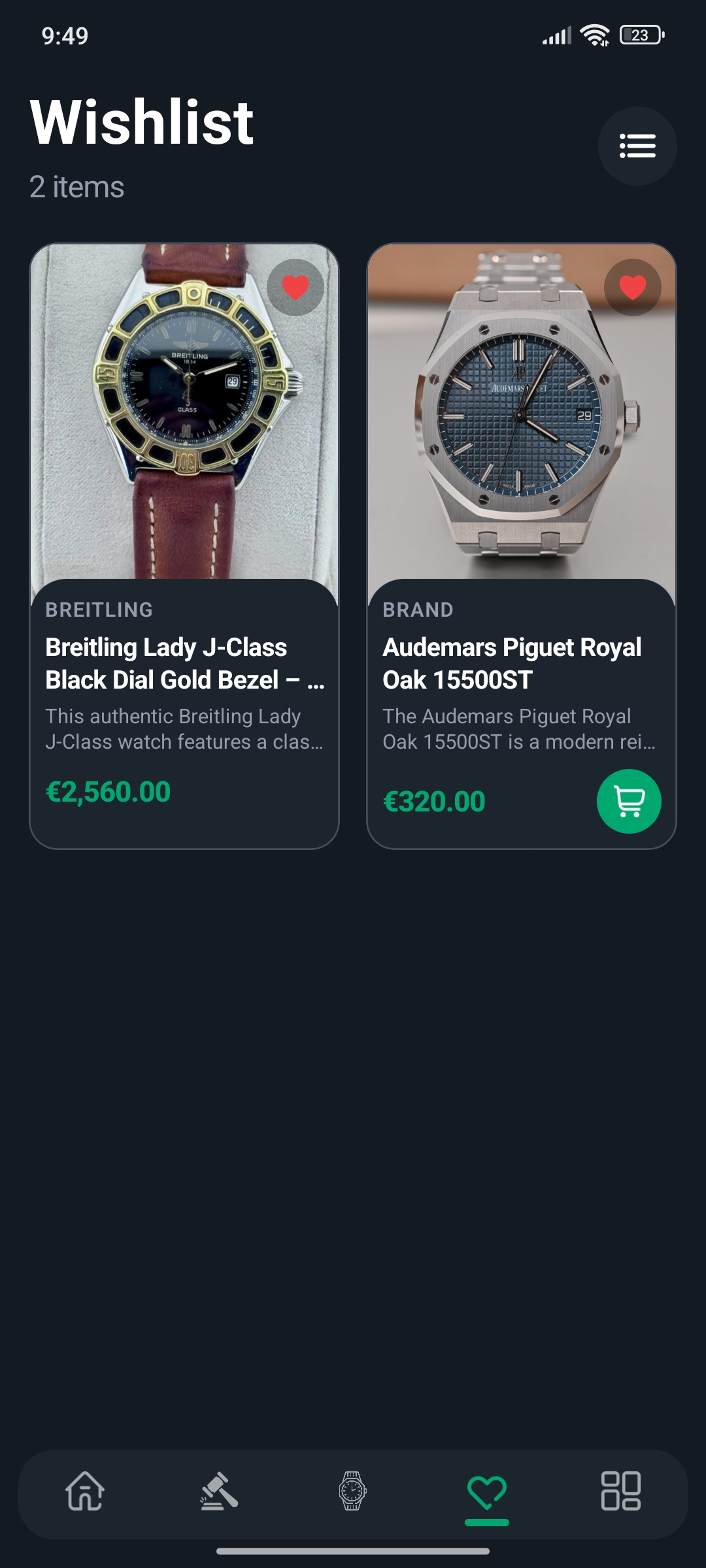Viewport: 706px width, 1568px height.
Task: Tap the battery indicator in status bar
Action: pos(641,35)
